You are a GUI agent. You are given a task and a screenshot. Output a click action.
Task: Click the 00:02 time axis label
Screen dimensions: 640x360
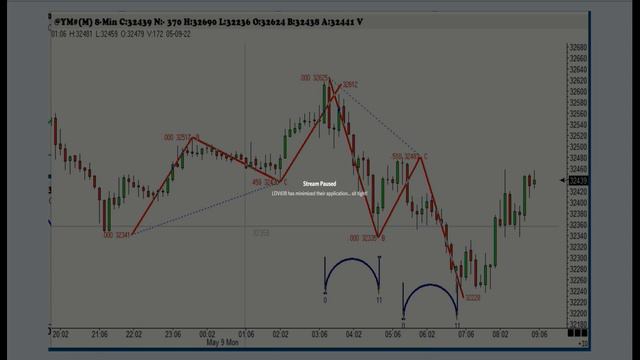click(207, 335)
